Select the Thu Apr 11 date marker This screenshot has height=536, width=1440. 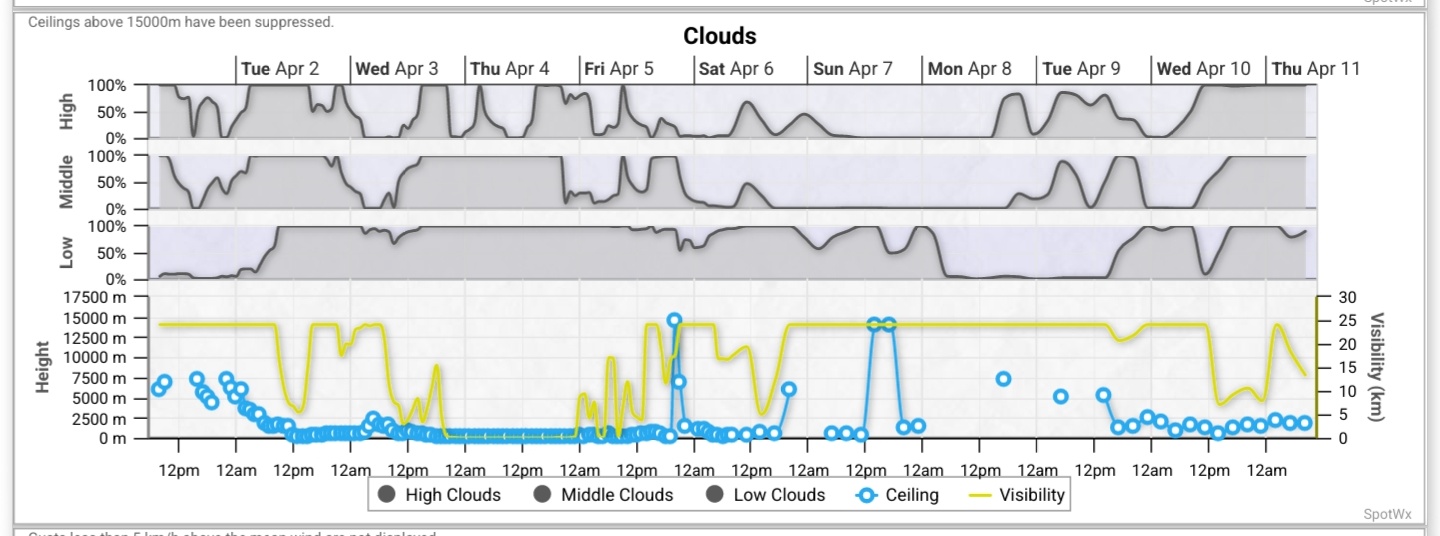pyautogui.click(x=1316, y=69)
